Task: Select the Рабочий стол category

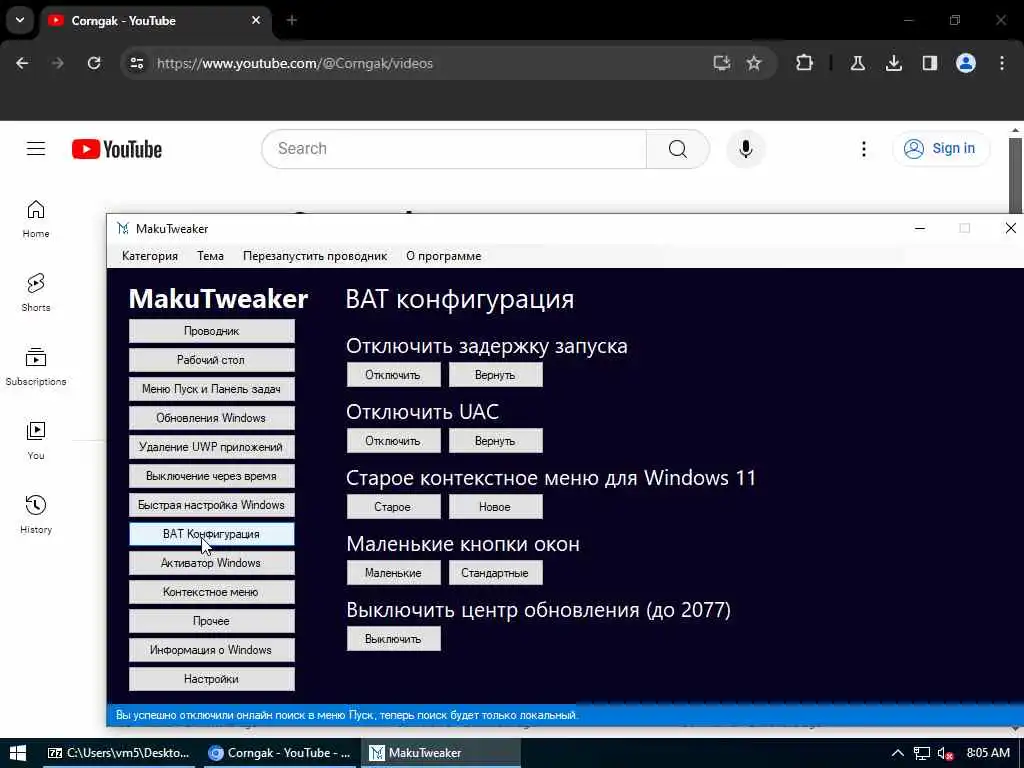Action: pos(212,360)
